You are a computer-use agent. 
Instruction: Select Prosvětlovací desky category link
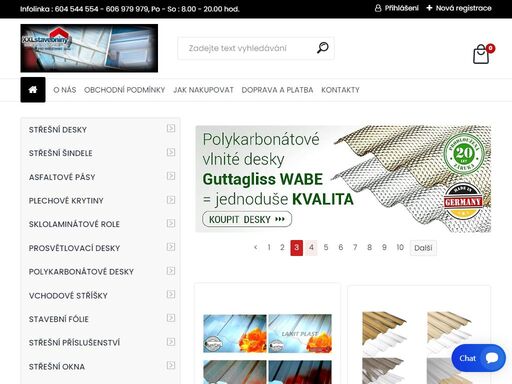pos(74,248)
